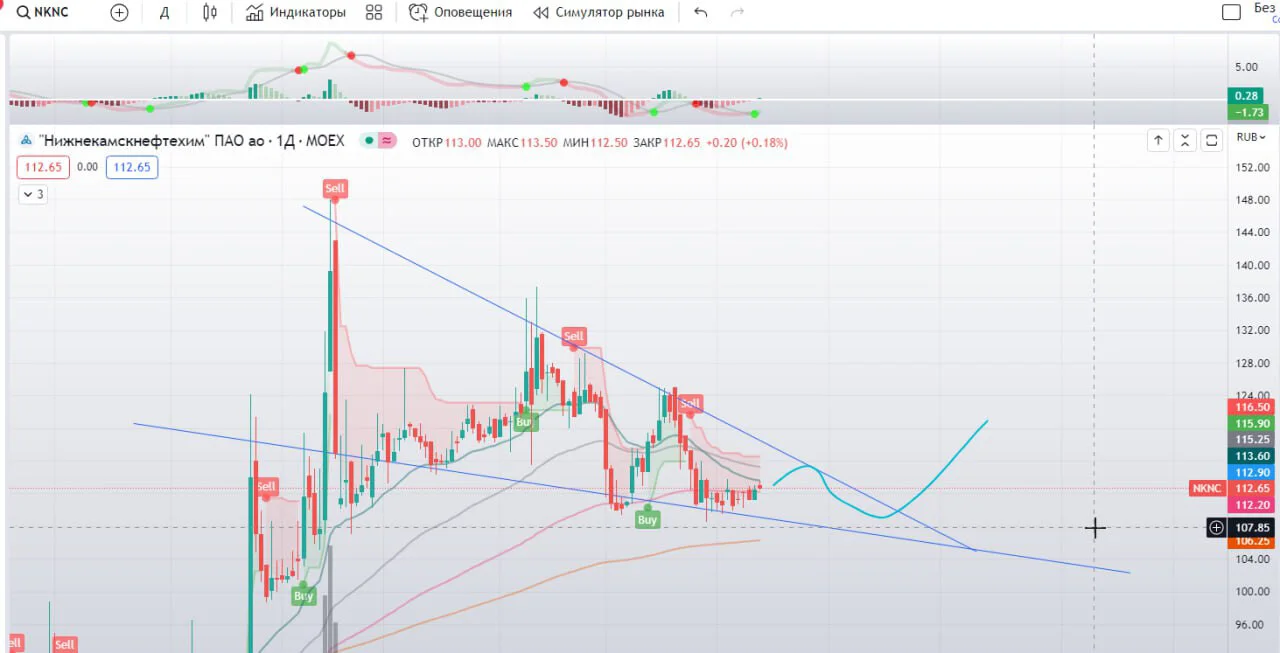This screenshot has width=1280, height=653.
Task: Select Sell marker near the 132 level
Action: pos(573,336)
